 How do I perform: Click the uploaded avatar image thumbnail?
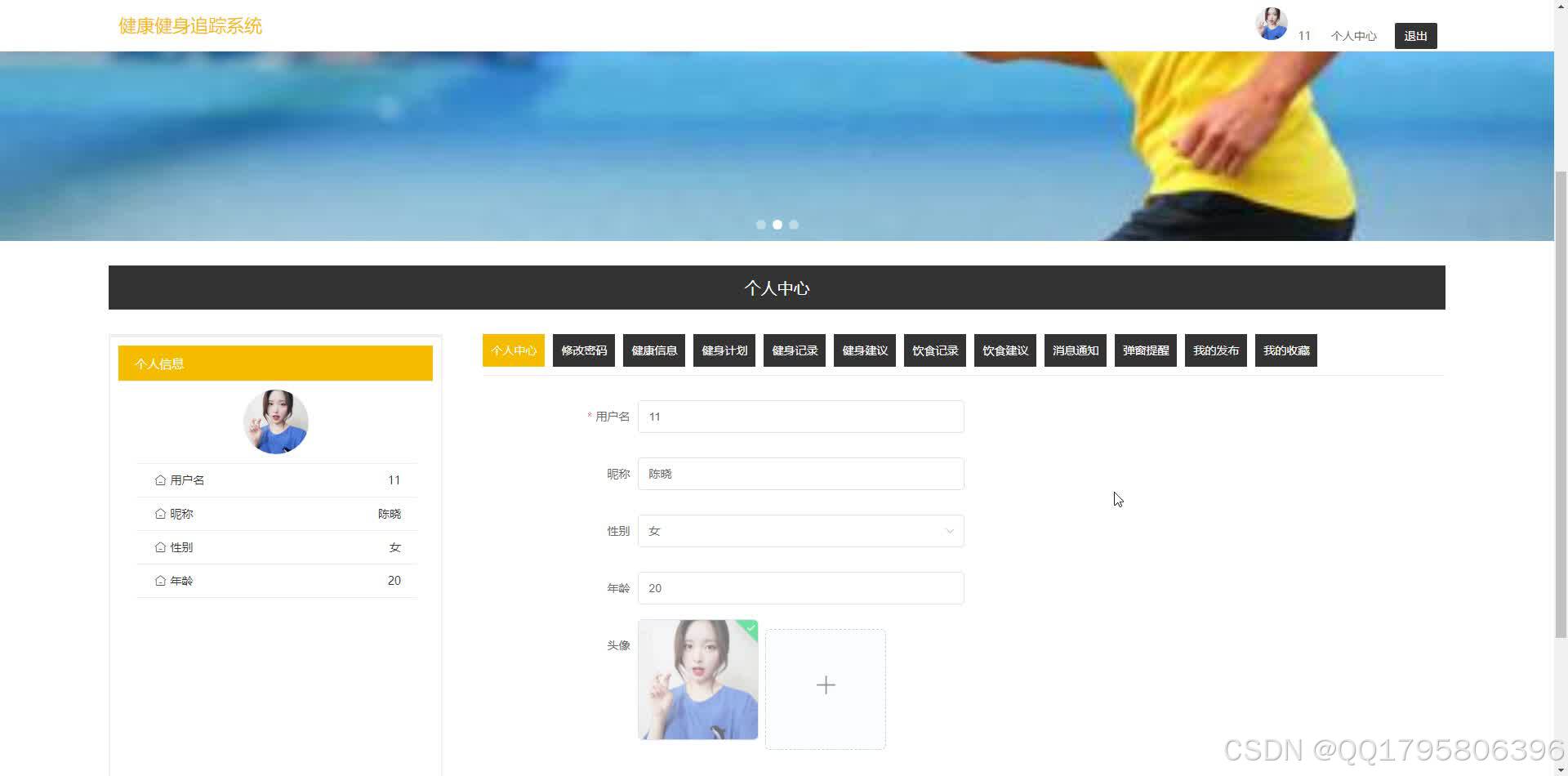coord(698,680)
